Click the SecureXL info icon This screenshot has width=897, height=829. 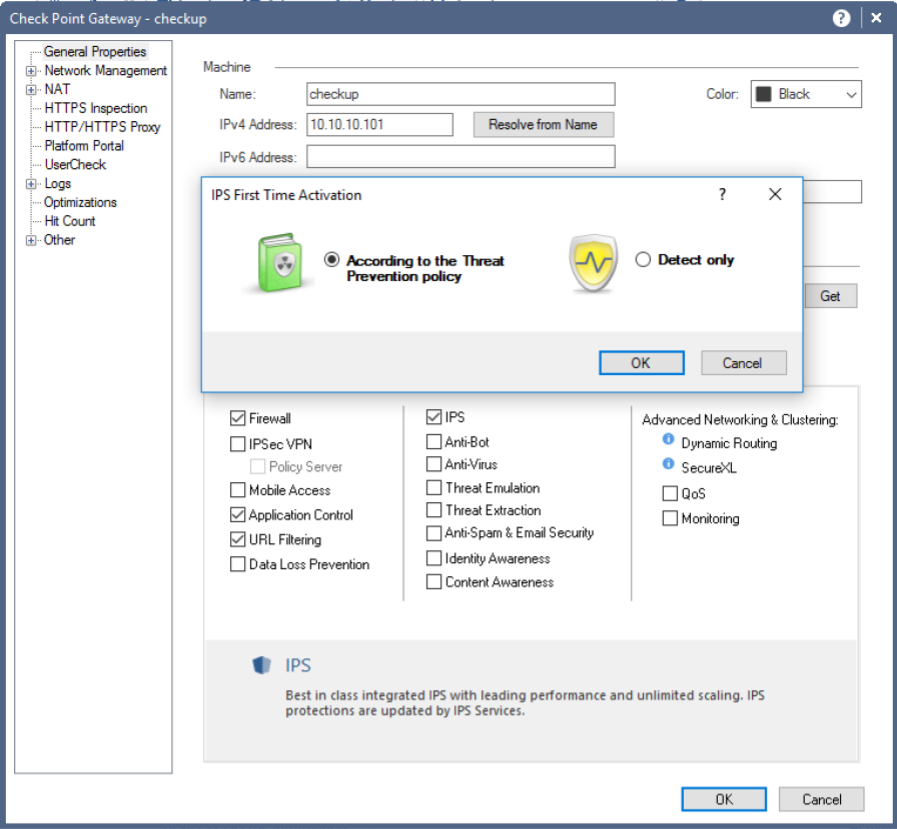pyautogui.click(x=668, y=463)
